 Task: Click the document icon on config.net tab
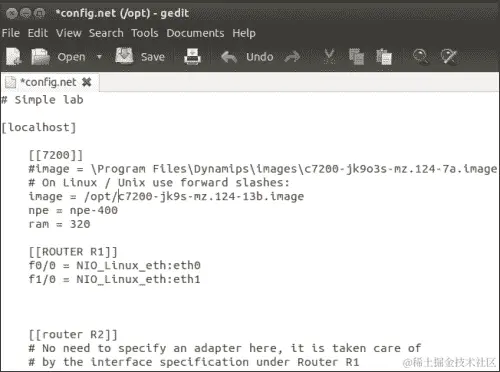pyautogui.click(x=11, y=82)
